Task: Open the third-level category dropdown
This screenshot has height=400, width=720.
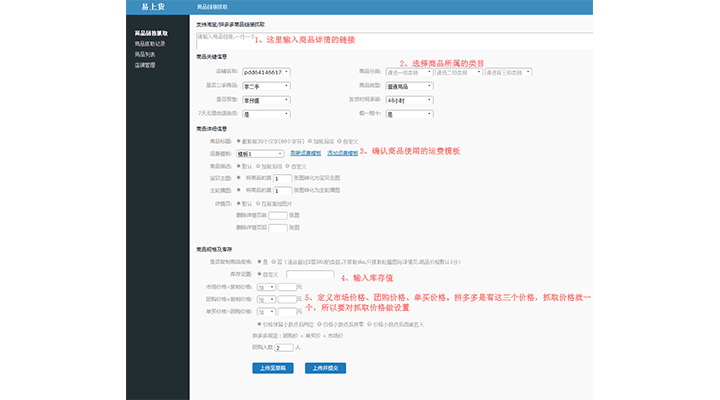Action: pyautogui.click(x=508, y=72)
